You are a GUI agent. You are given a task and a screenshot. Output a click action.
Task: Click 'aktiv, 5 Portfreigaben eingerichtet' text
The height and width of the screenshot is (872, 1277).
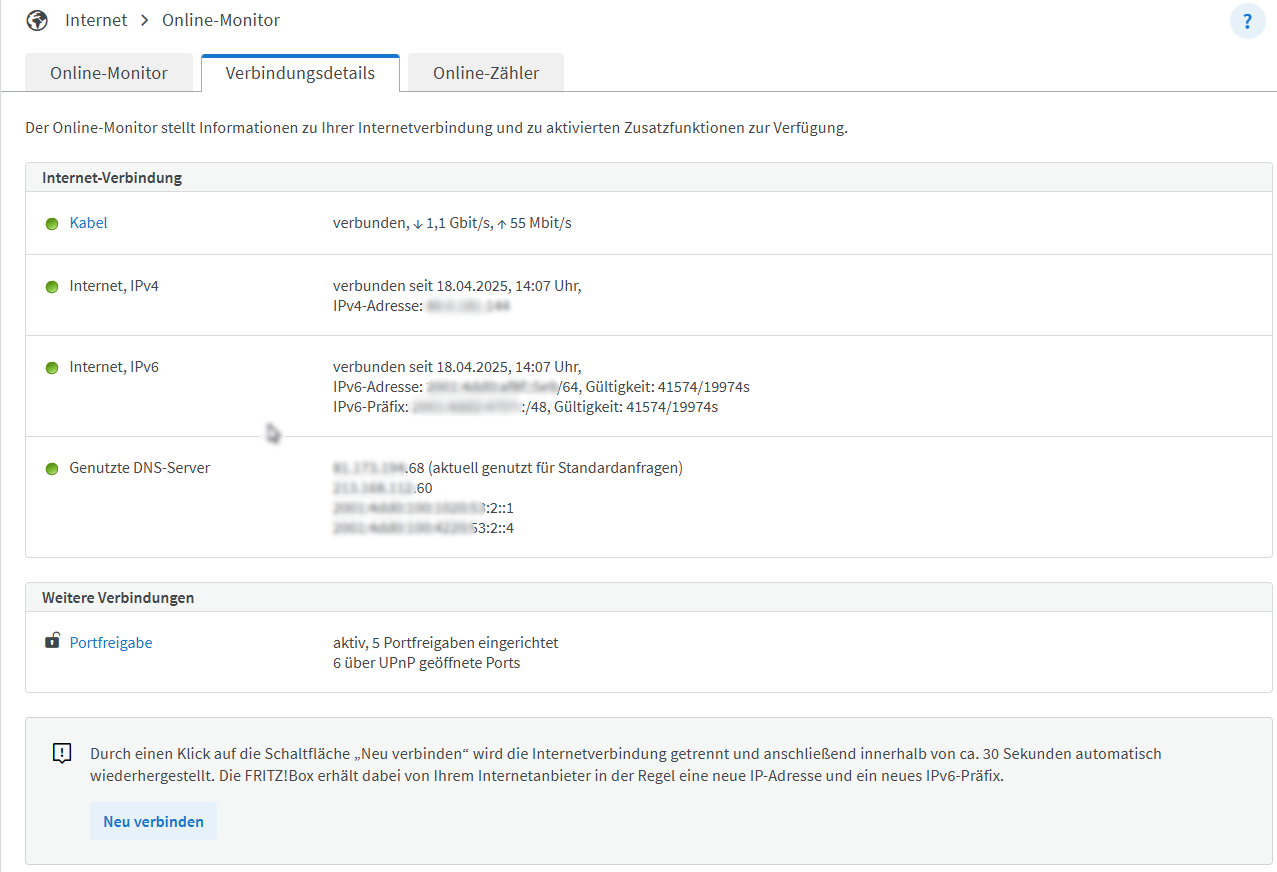point(446,643)
